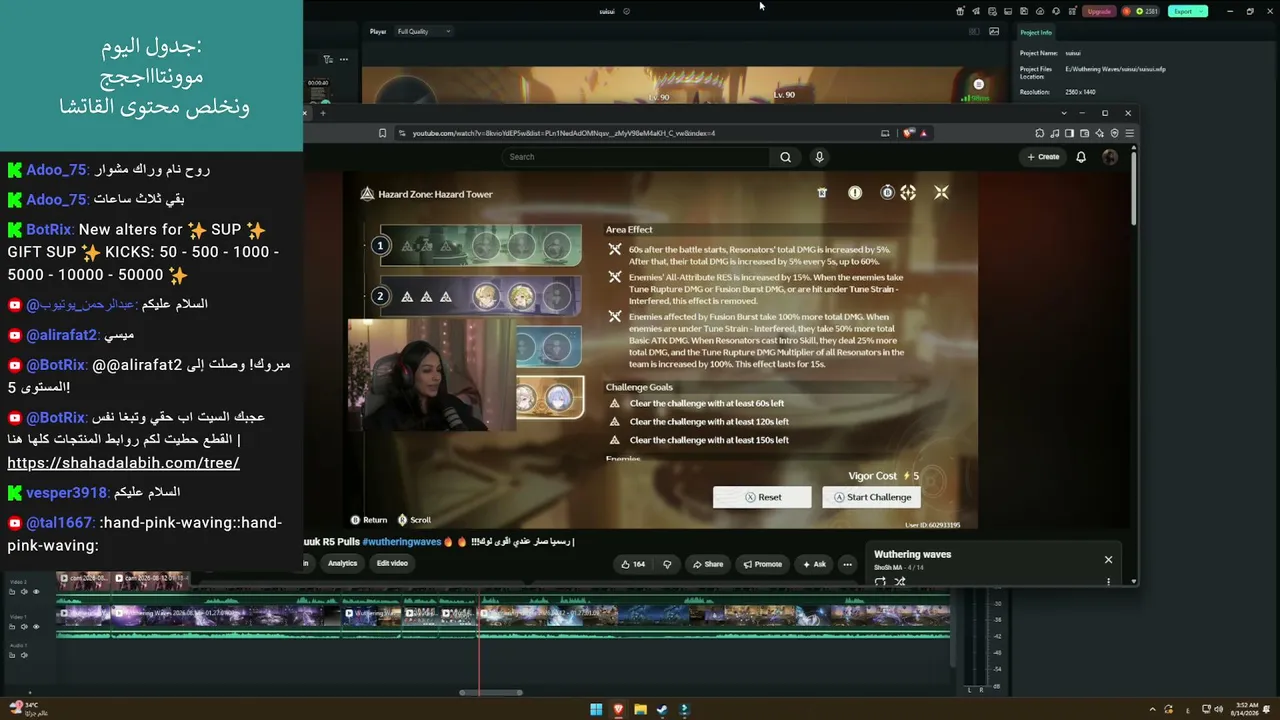
Task: Click the Upgrade button in Filmora
Action: click(x=1099, y=11)
